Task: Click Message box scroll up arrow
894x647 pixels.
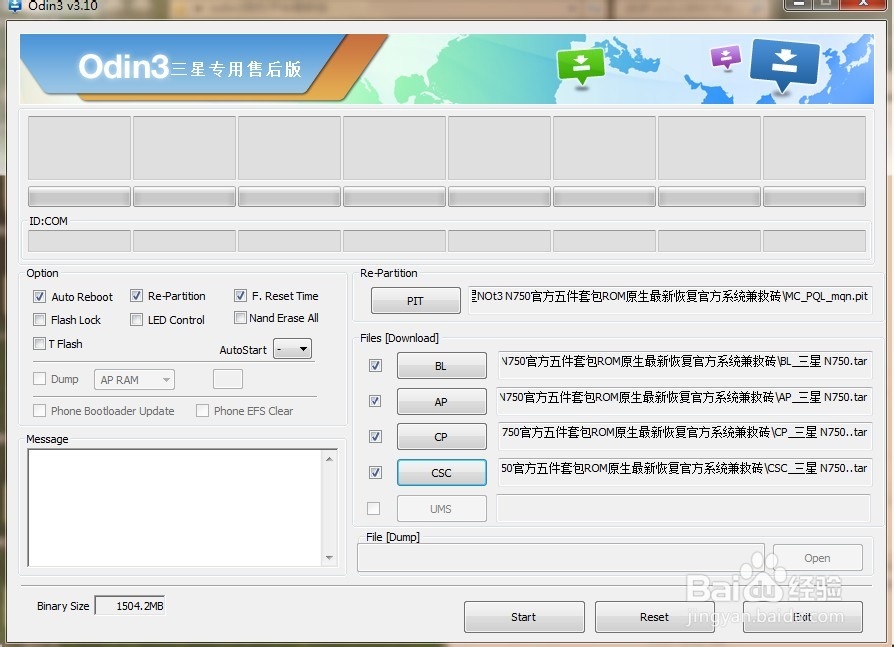Action: (x=330, y=458)
